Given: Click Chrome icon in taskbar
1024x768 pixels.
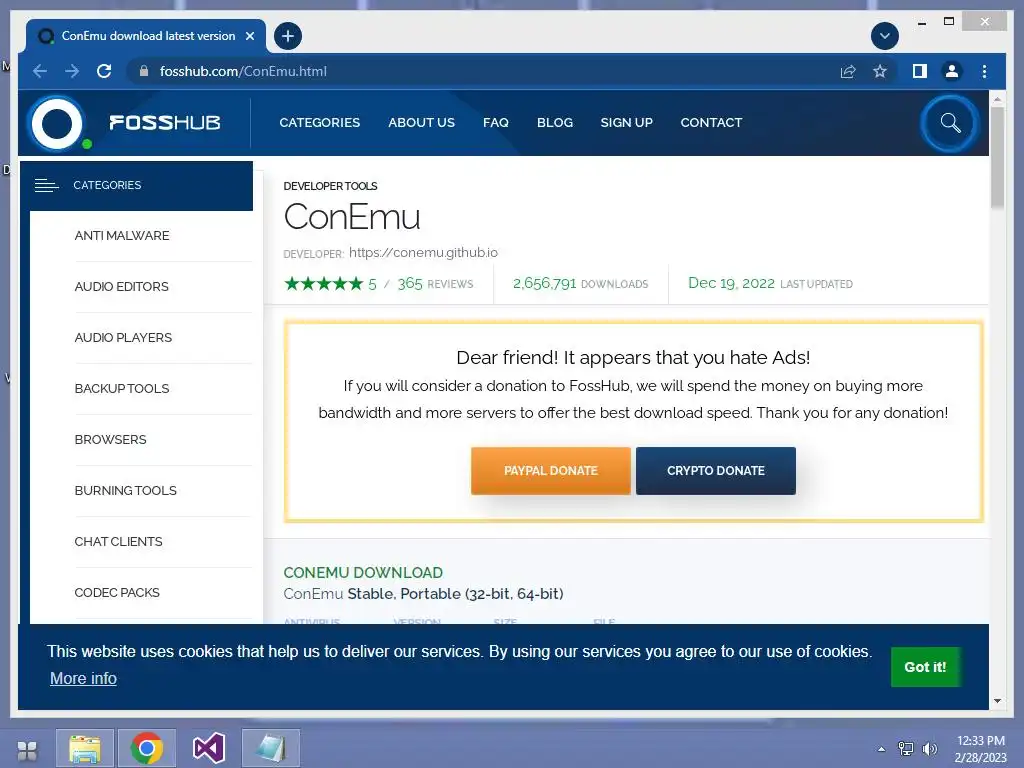Looking at the screenshot, I should (147, 748).
